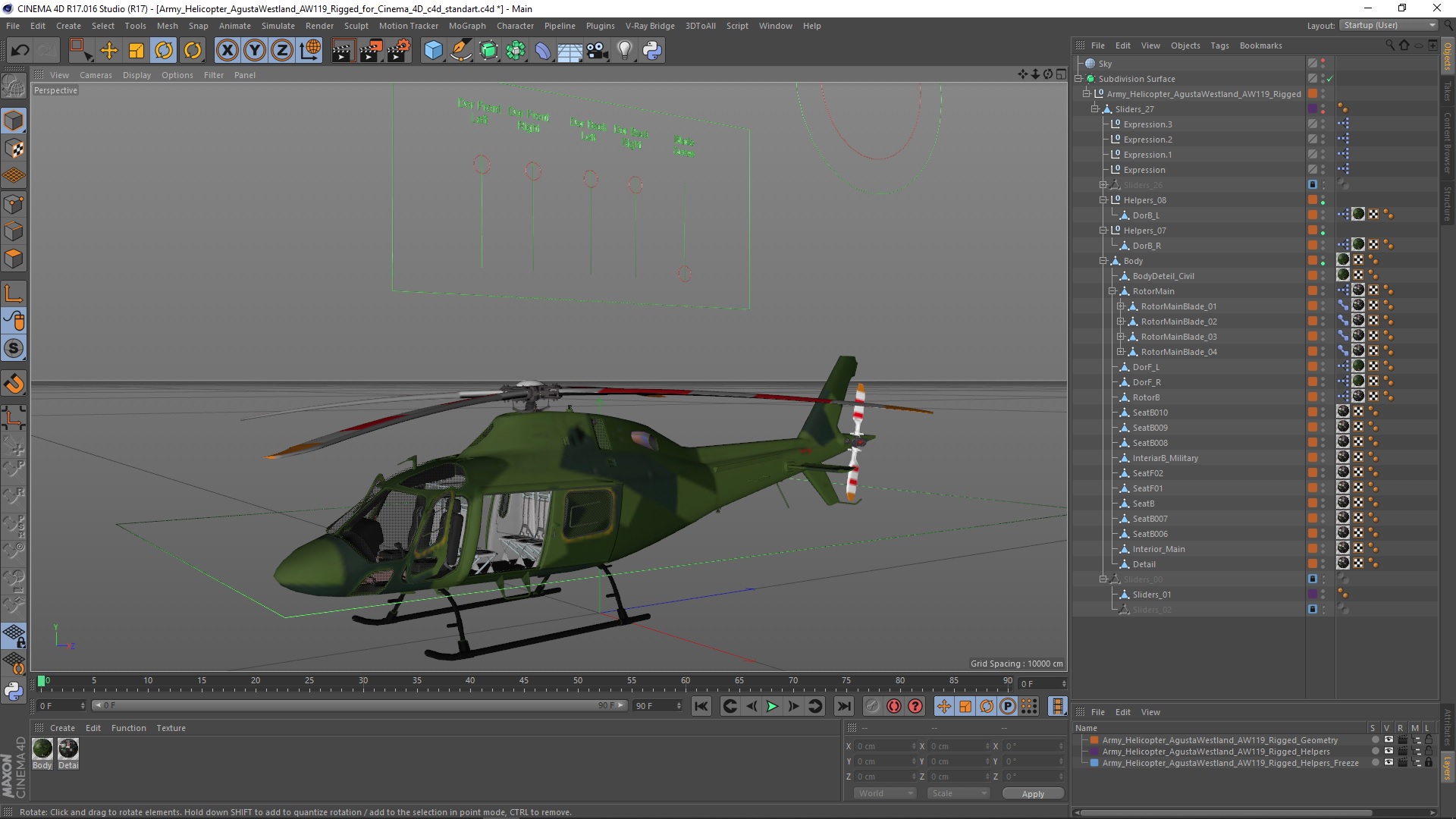The width and height of the screenshot is (1456, 819).
Task: Enable Axis tool
Action: pos(14,293)
